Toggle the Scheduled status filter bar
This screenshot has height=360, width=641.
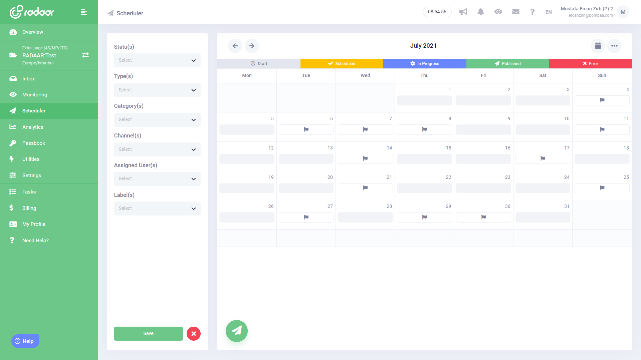[341, 63]
